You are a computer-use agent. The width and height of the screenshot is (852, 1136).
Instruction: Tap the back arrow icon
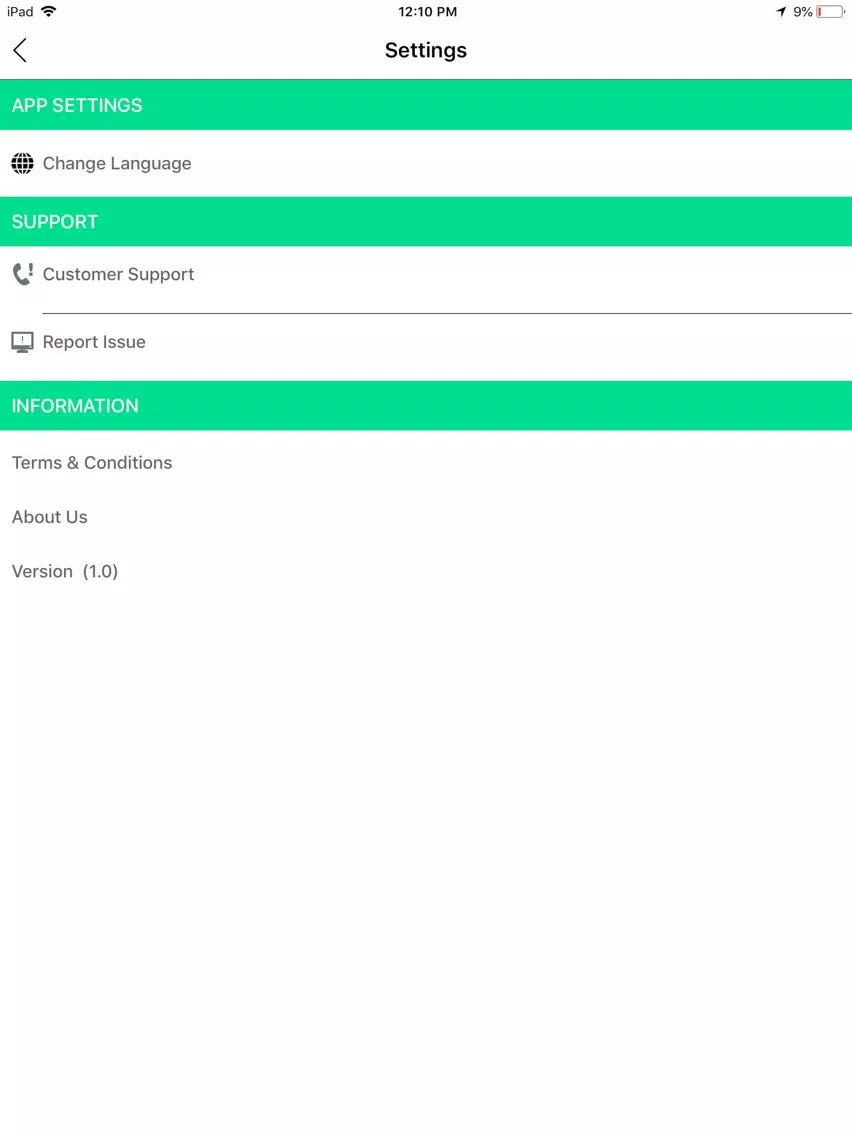point(20,50)
